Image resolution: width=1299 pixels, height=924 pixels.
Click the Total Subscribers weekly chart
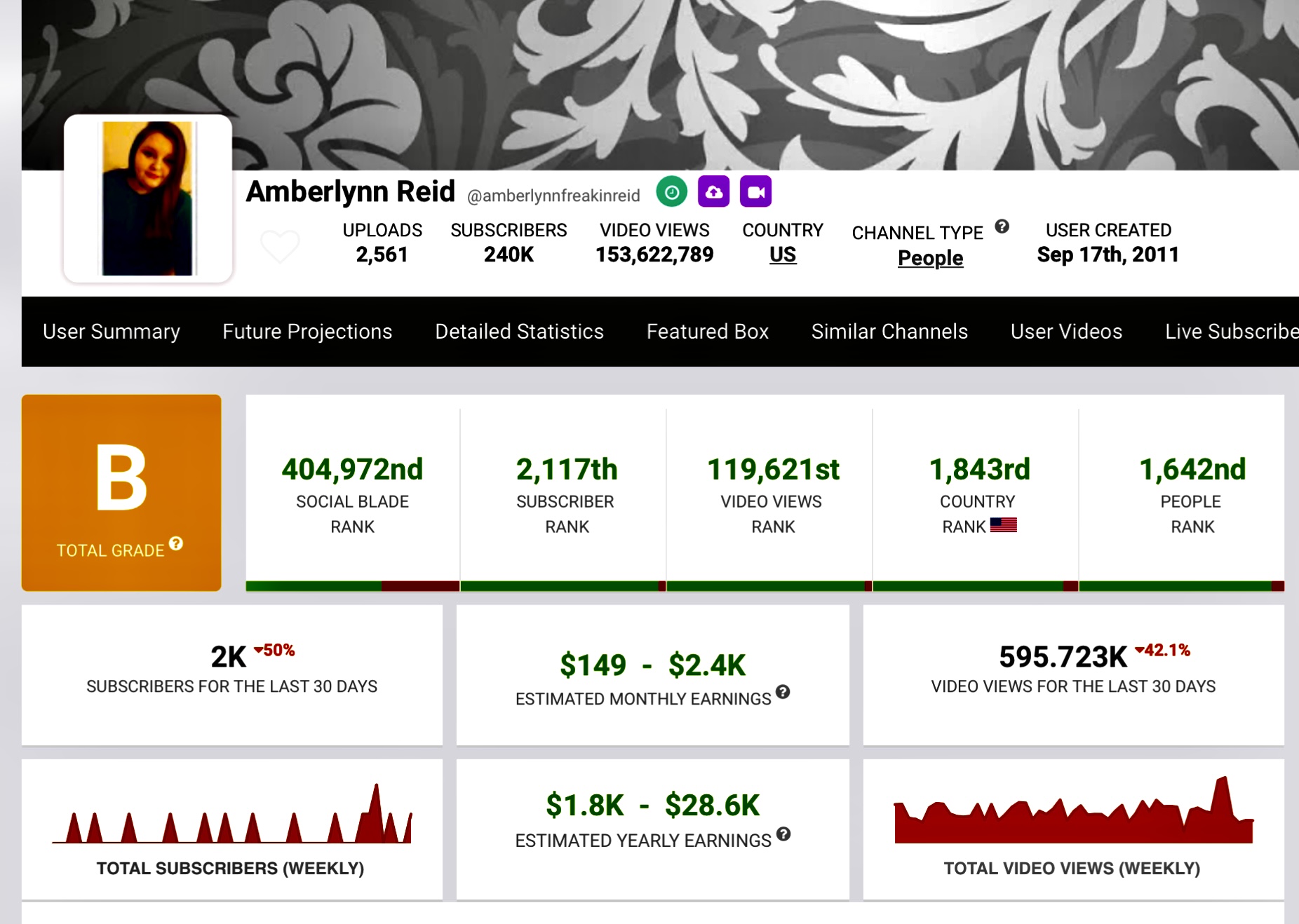pyautogui.click(x=231, y=813)
